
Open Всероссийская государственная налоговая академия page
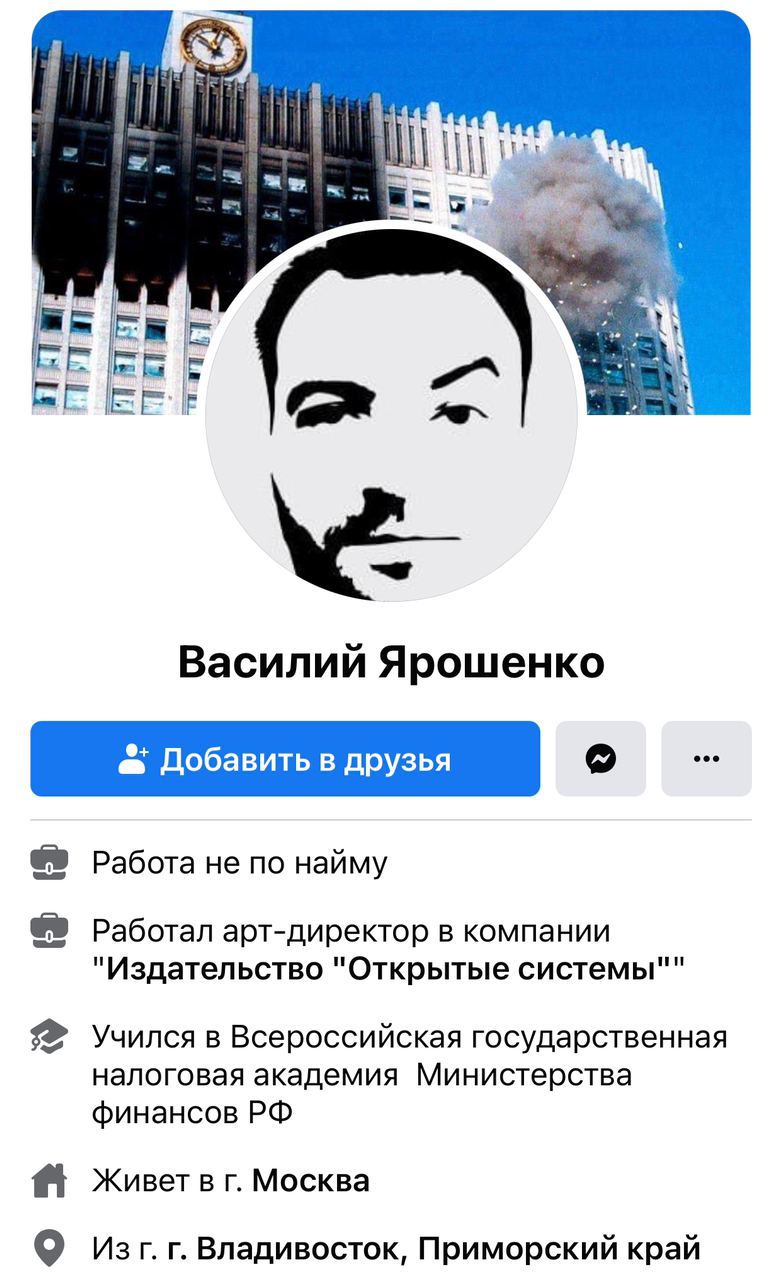(410, 1075)
